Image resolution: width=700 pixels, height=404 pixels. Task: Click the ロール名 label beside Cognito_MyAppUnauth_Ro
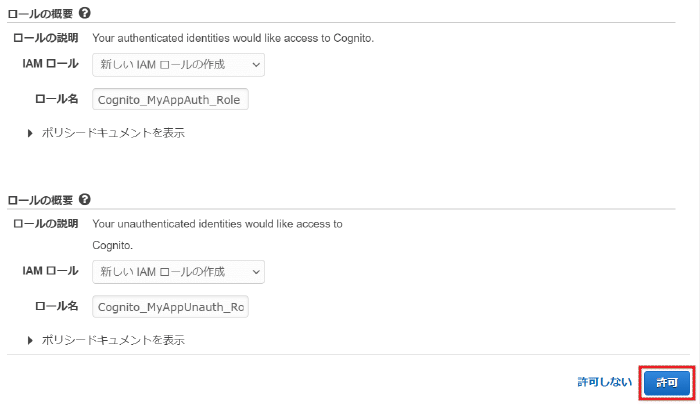[x=55, y=306]
